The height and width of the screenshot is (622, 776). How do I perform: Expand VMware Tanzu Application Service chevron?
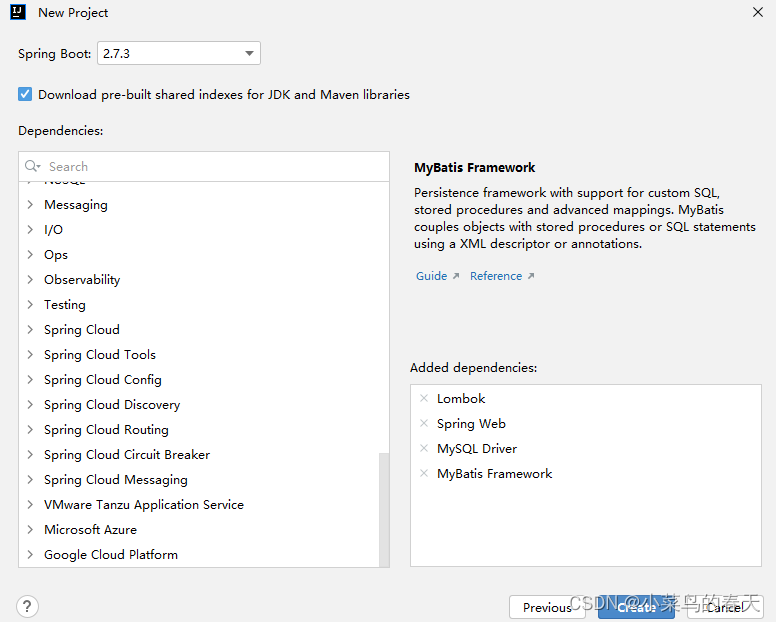click(x=30, y=504)
